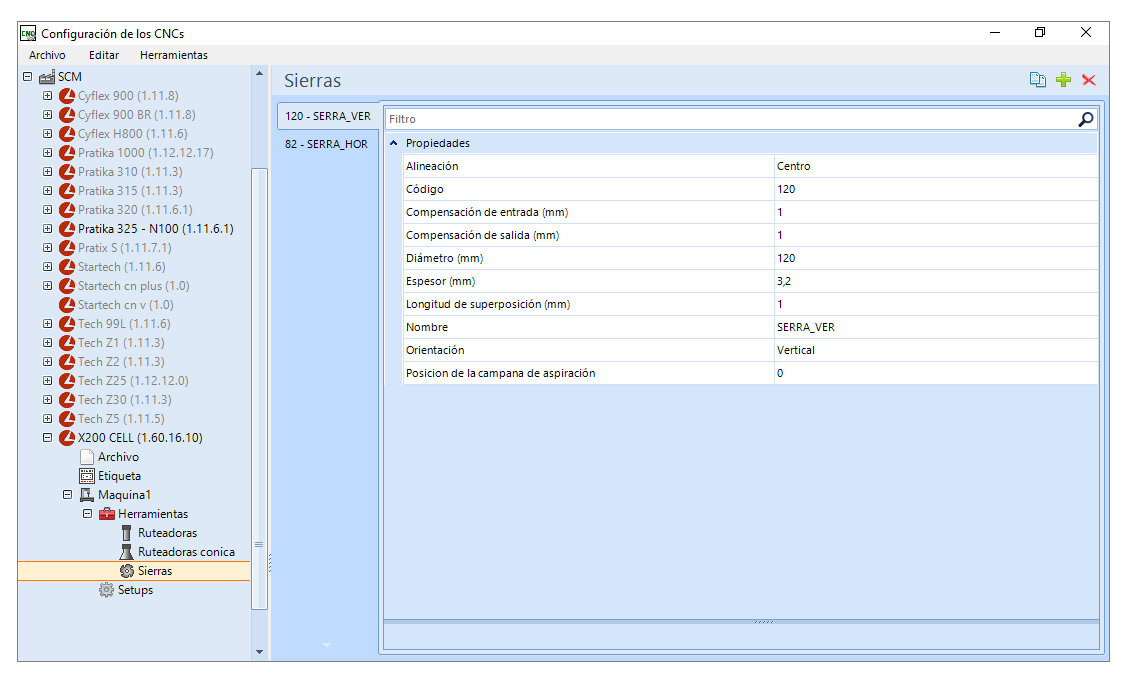Click the Código value cell
Image resolution: width=1147 pixels, height=689 pixels.
(x=936, y=189)
